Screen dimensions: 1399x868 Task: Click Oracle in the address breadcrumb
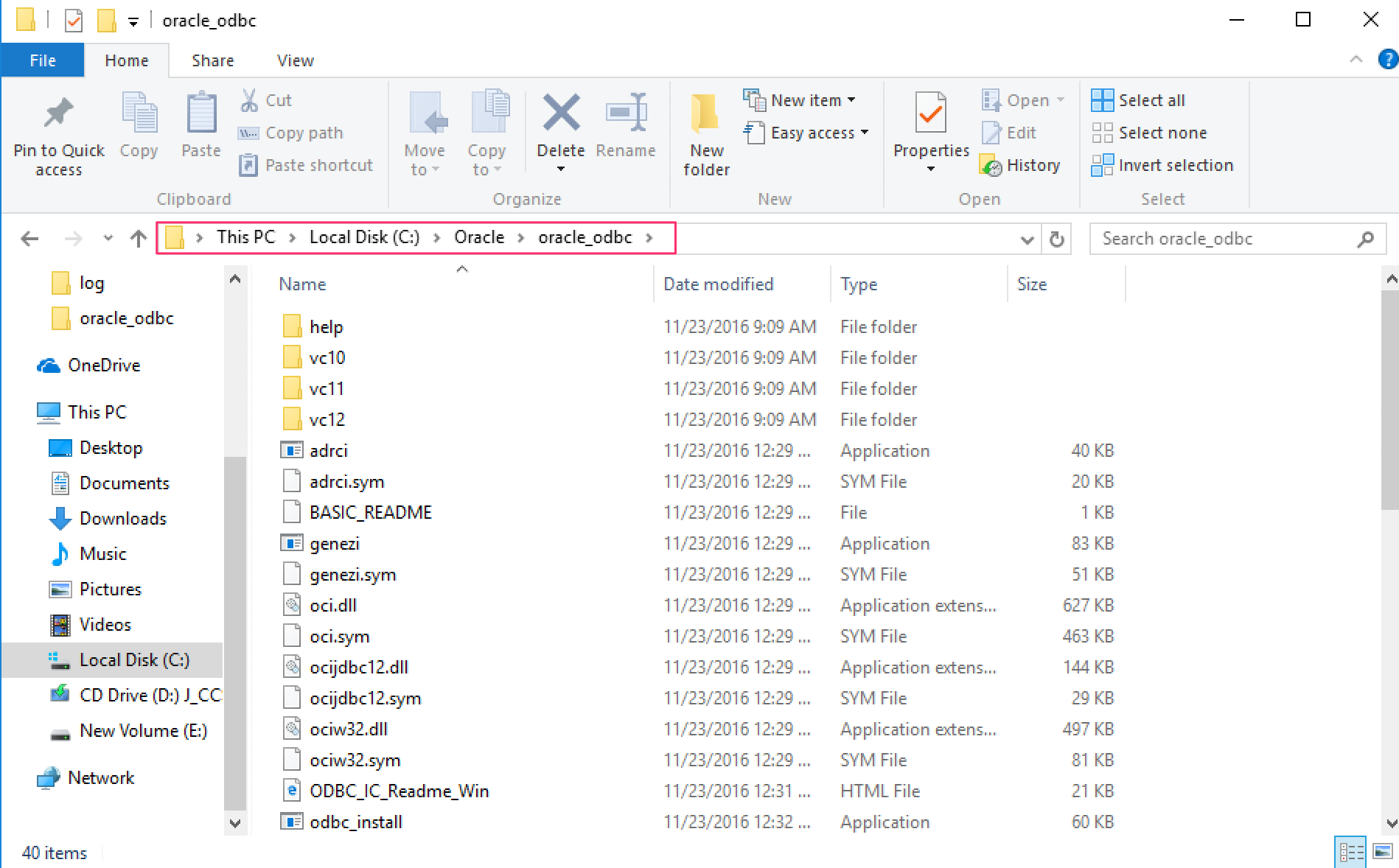479,237
